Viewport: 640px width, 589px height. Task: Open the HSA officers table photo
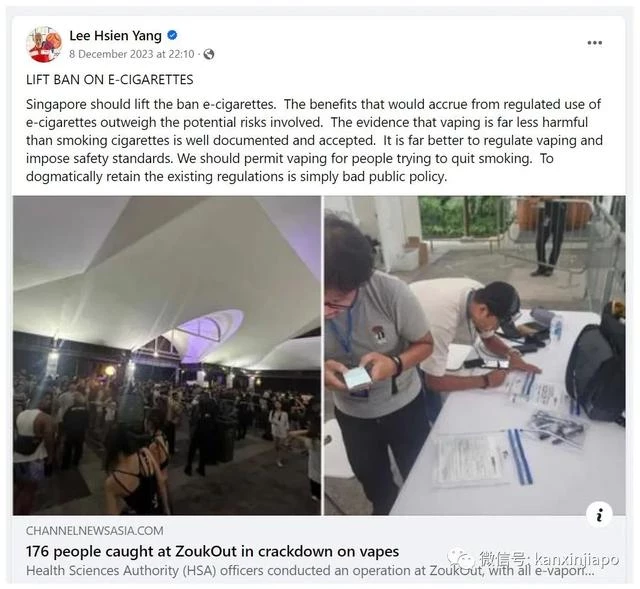475,355
